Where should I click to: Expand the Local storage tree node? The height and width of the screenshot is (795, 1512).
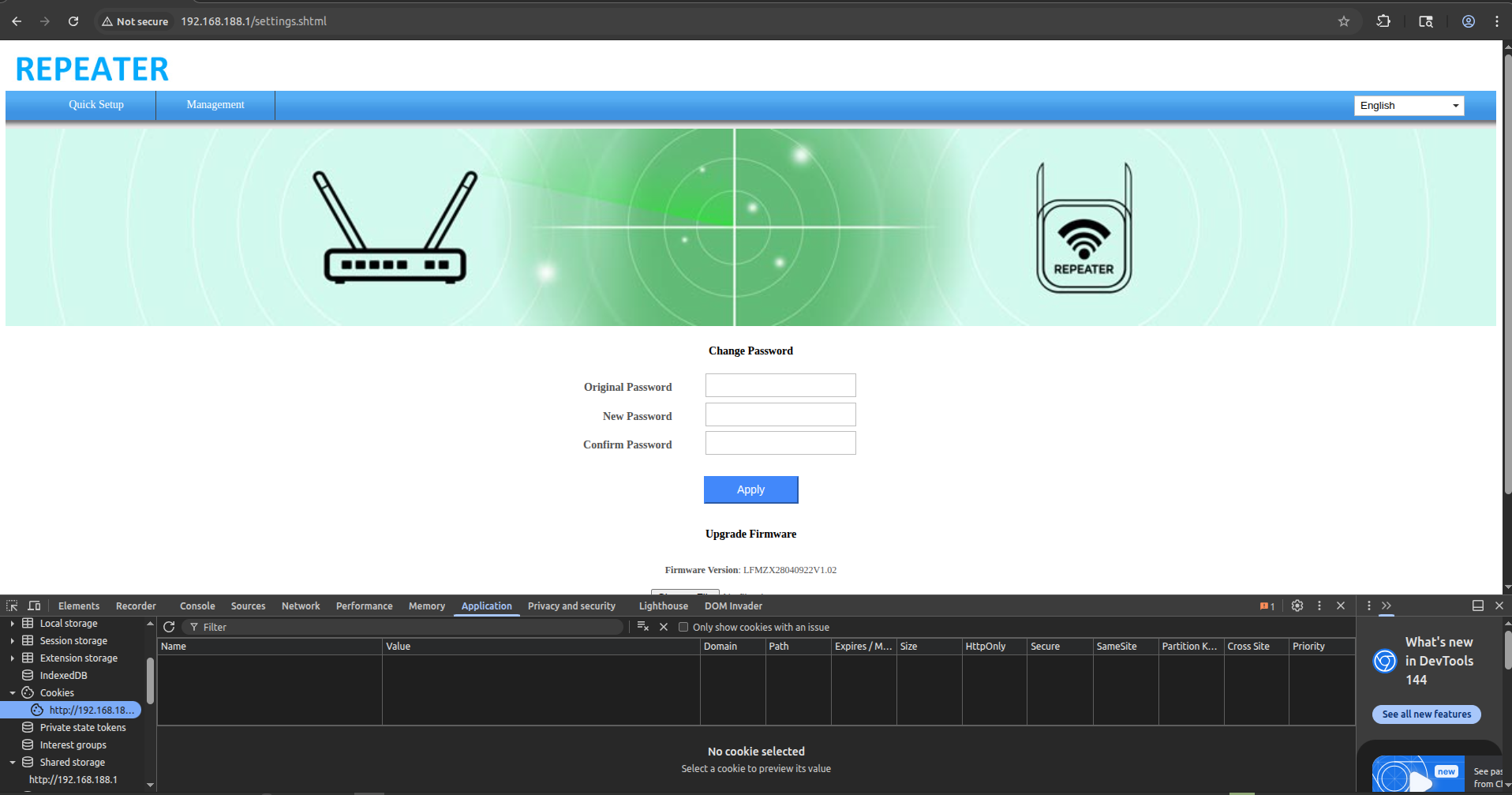pyautogui.click(x=13, y=624)
